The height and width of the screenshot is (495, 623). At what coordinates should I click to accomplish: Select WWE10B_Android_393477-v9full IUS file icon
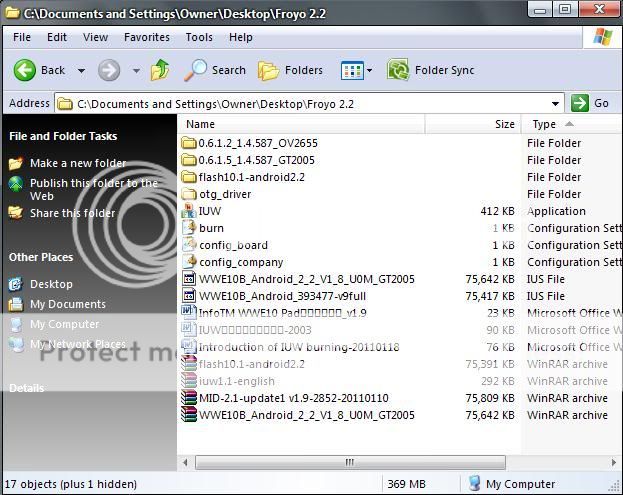coord(189,296)
